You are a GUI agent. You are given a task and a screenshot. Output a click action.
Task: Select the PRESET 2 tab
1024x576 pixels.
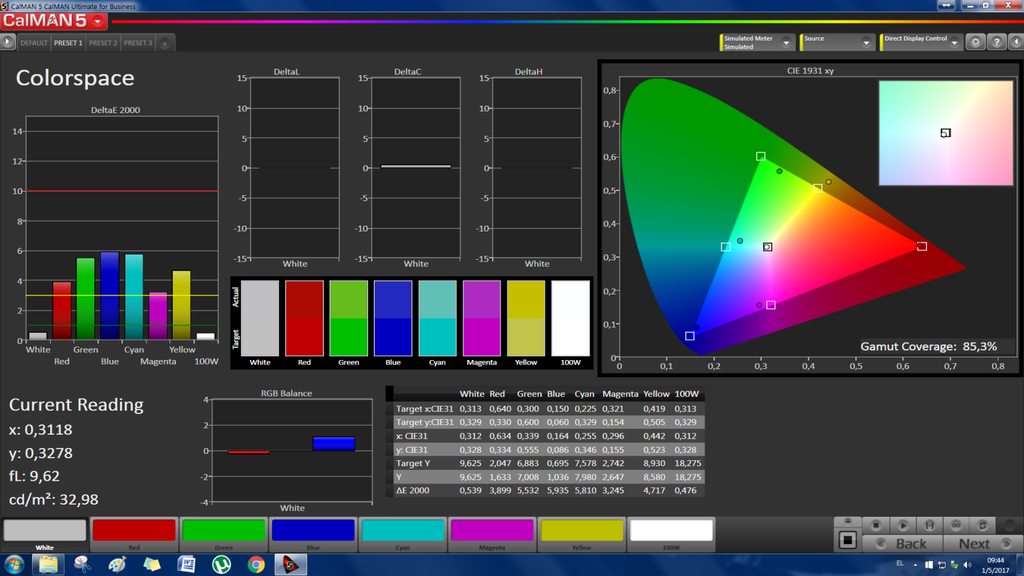pyautogui.click(x=103, y=43)
